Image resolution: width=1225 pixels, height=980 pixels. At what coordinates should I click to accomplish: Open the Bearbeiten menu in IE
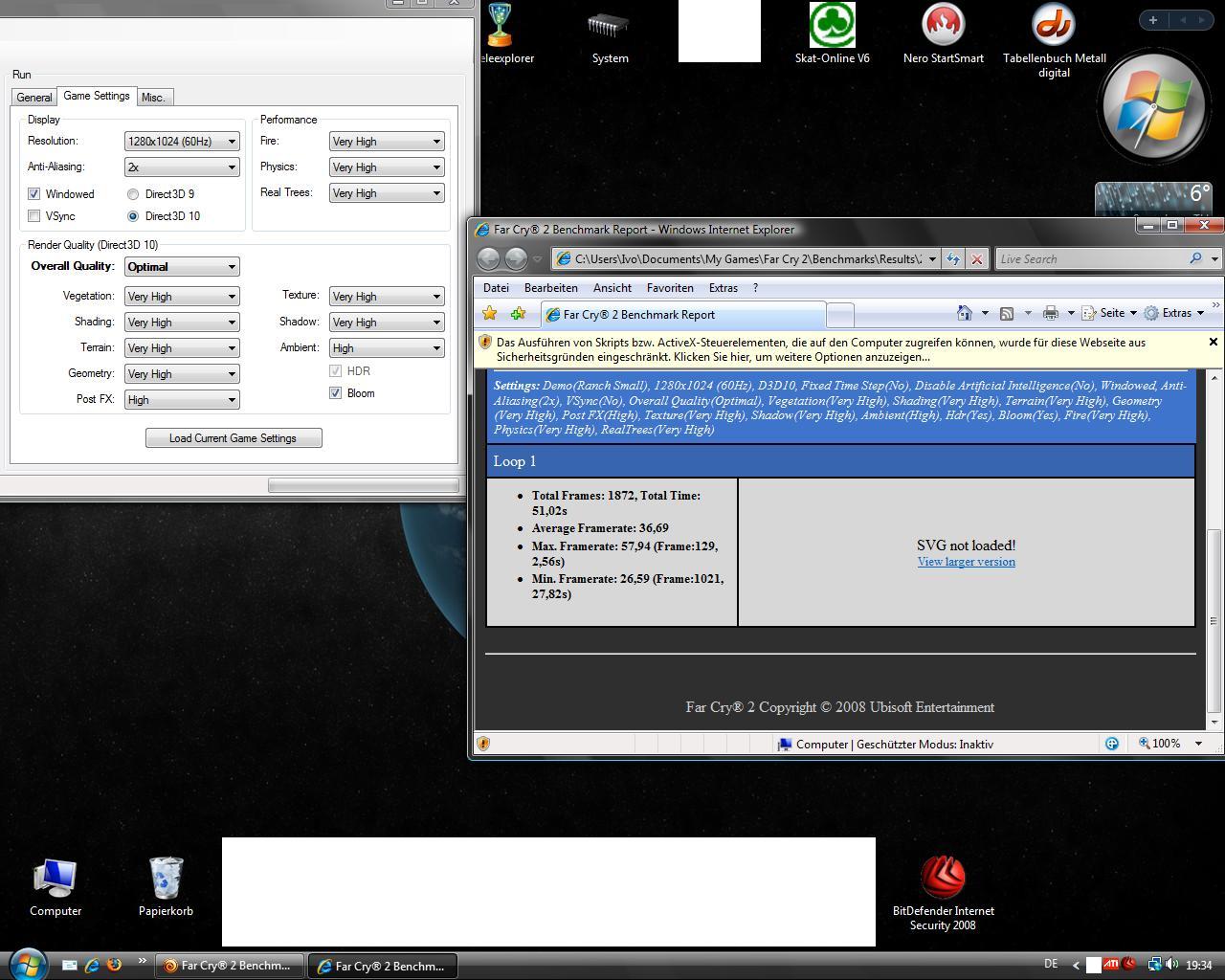click(x=550, y=287)
